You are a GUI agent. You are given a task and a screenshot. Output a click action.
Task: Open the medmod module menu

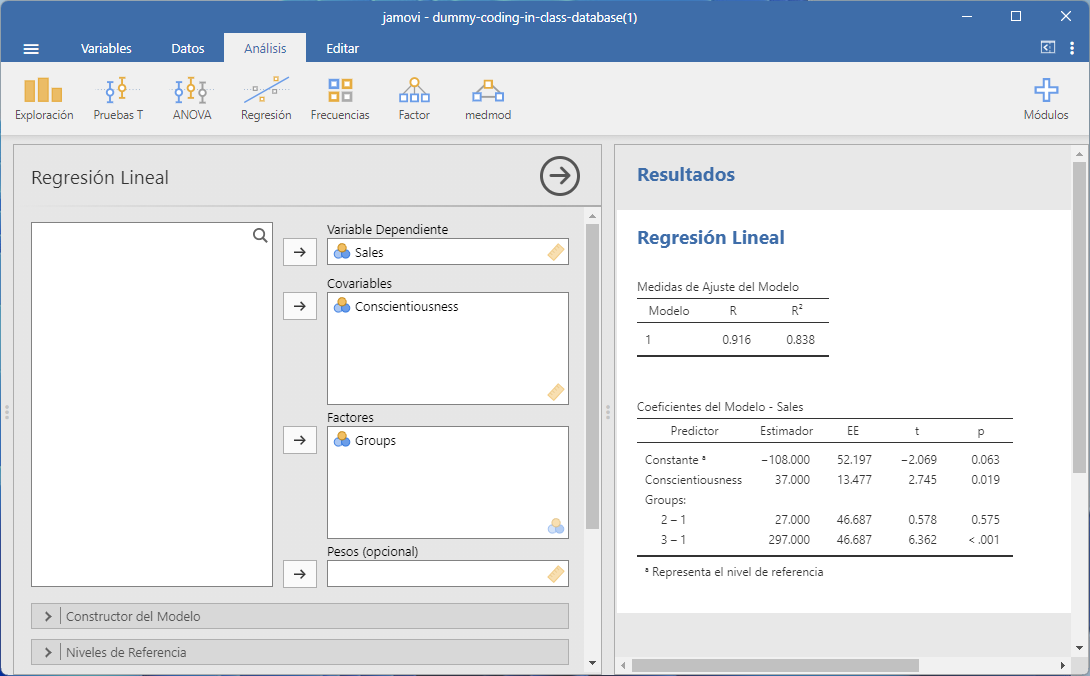488,99
